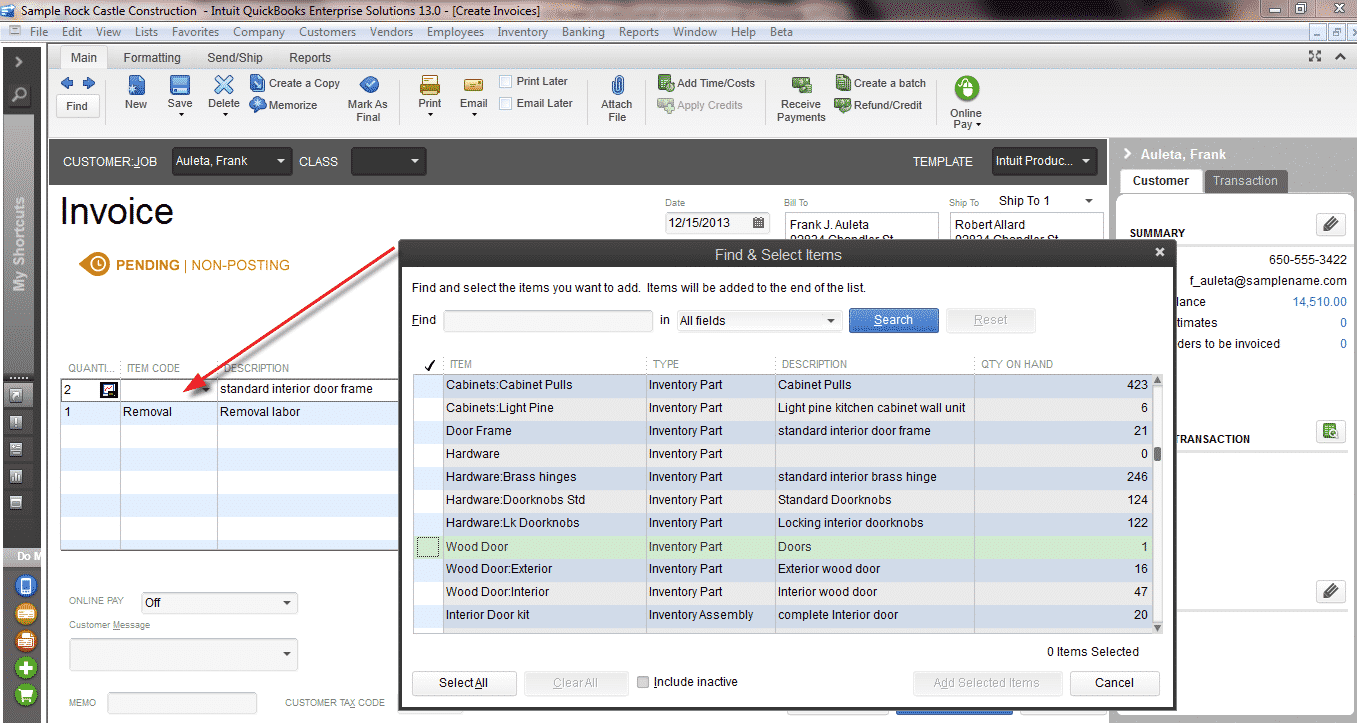Click the Removal item code cell
The height and width of the screenshot is (723, 1357).
(168, 412)
